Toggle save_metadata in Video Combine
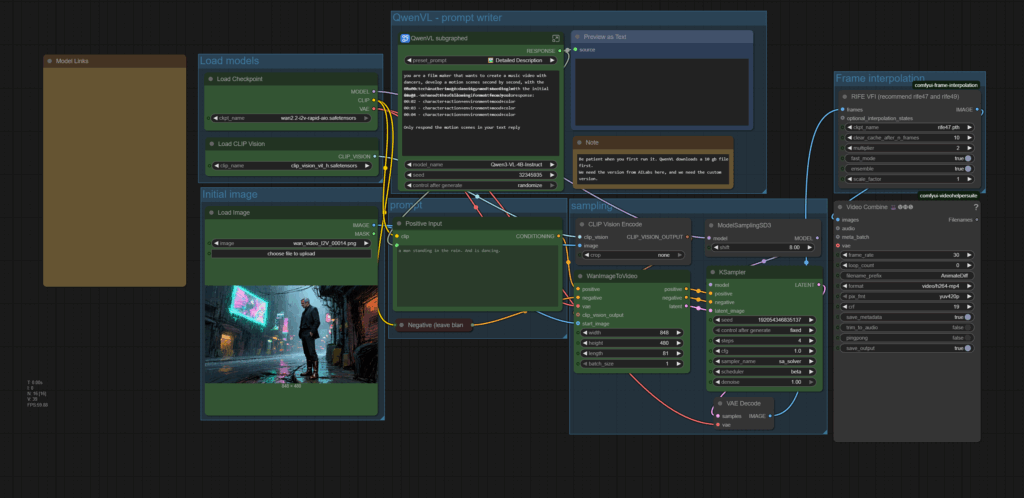The width and height of the screenshot is (1024, 498). pos(968,317)
